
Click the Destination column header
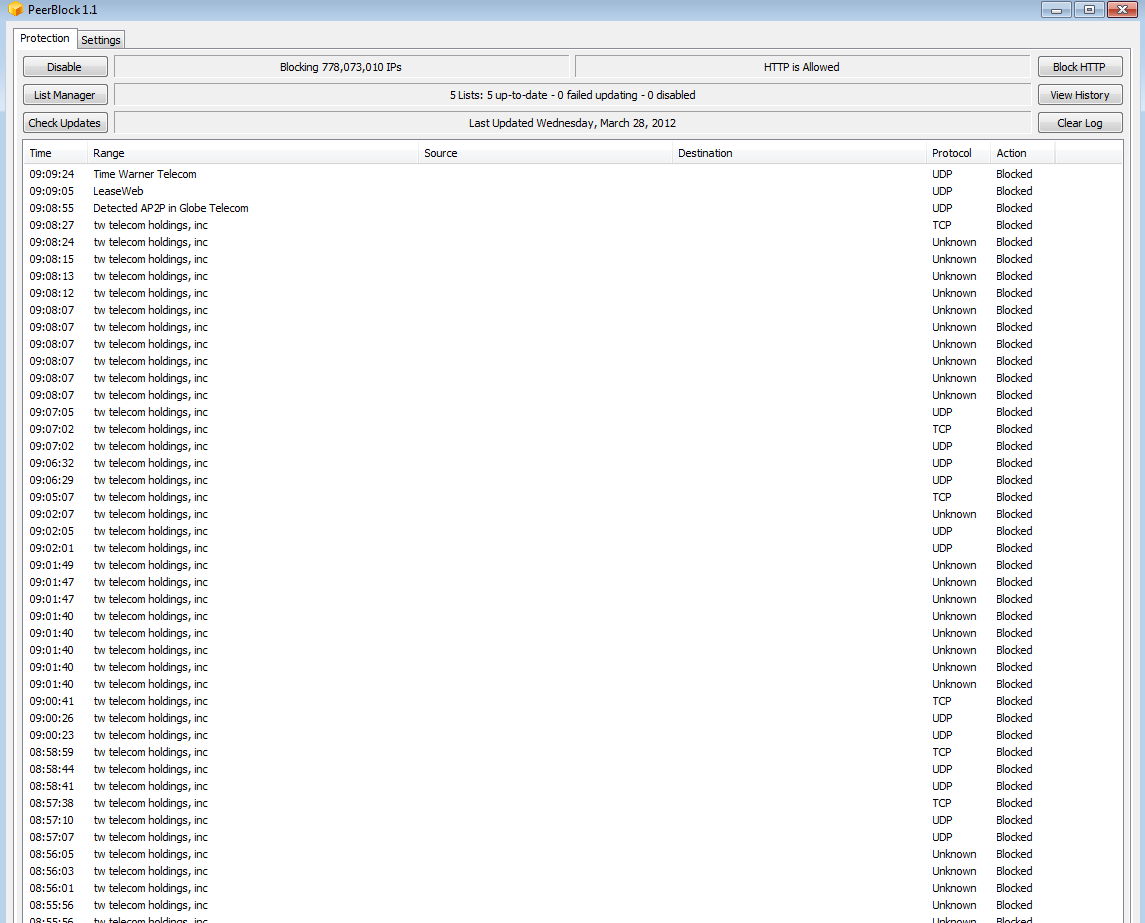(x=800, y=153)
